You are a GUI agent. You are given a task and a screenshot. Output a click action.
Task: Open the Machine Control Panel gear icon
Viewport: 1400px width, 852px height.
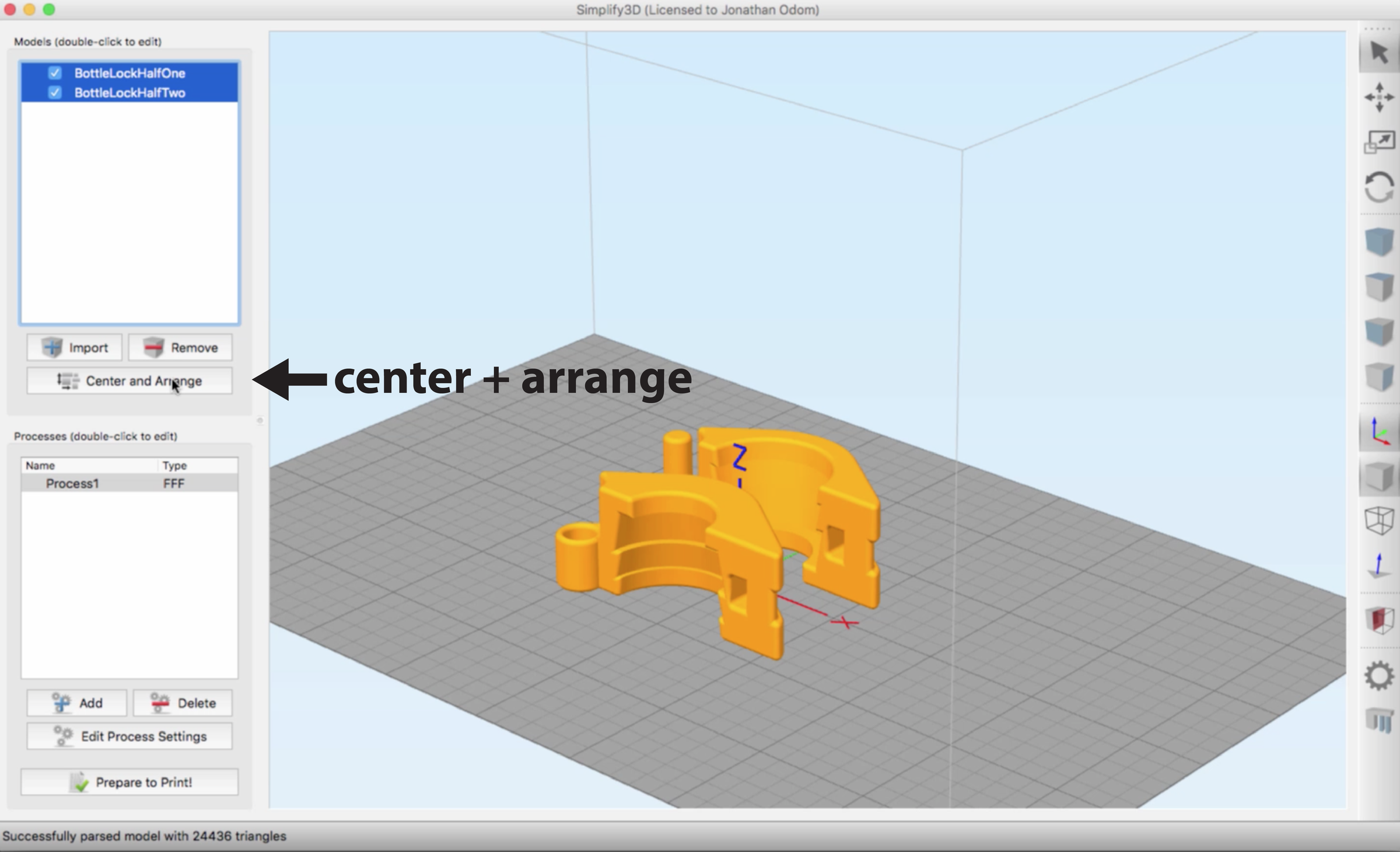1380,675
